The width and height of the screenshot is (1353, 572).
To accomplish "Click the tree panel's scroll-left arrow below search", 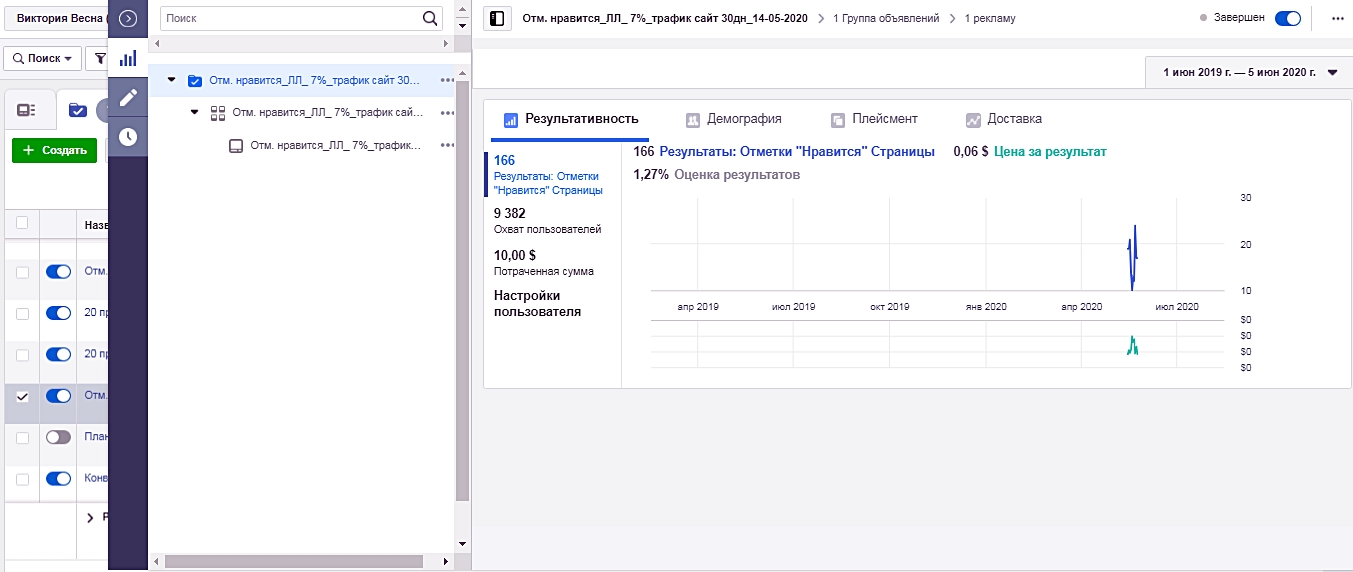I will 157,44.
